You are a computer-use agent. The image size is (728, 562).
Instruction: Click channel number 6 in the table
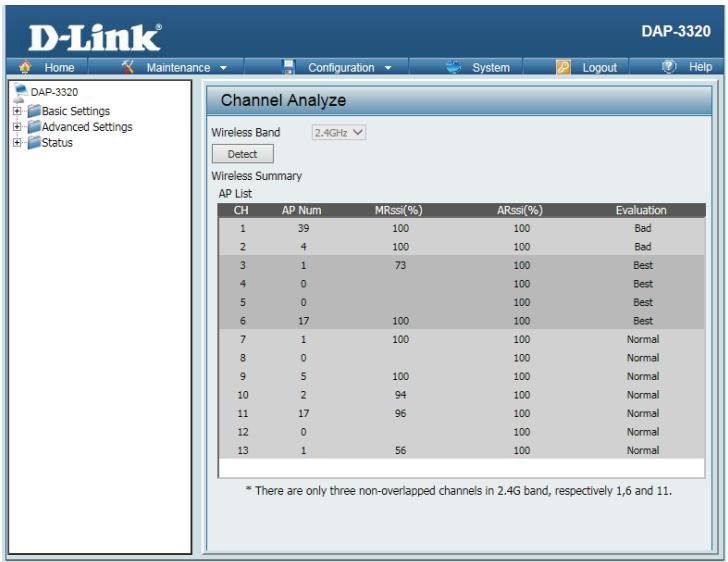[242, 321]
